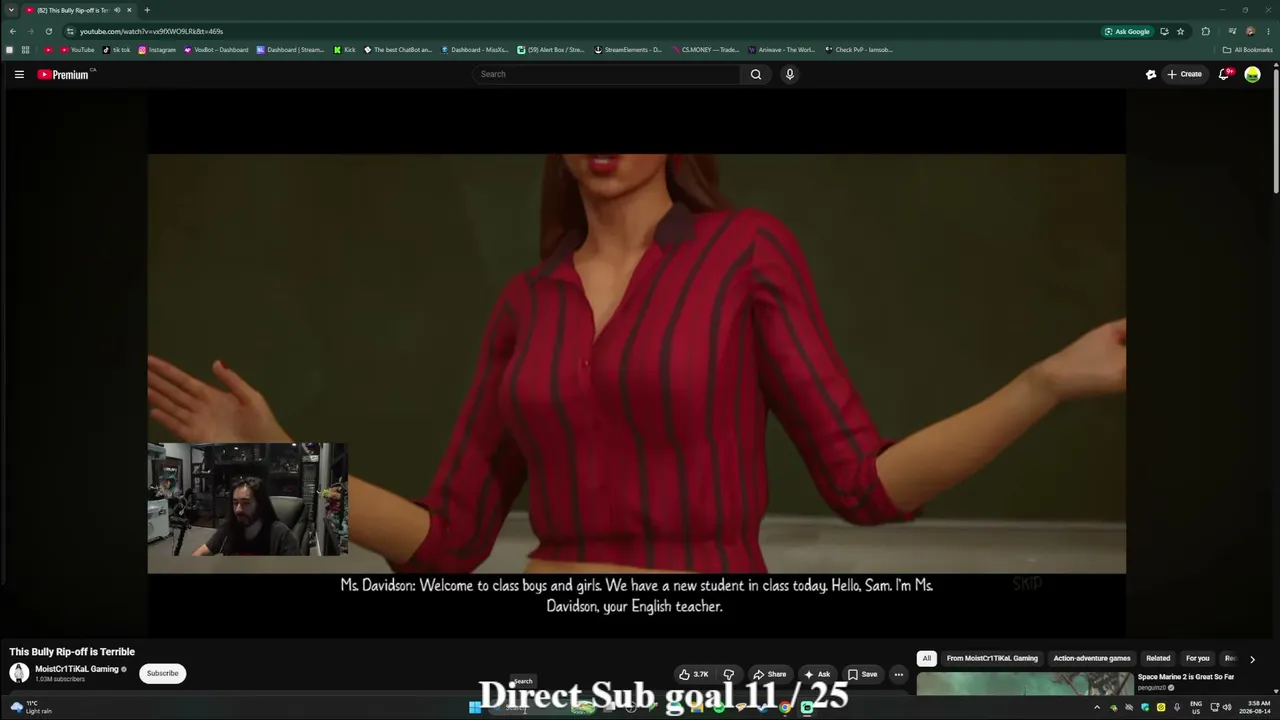Open the ENG US language switcher

point(1196,708)
